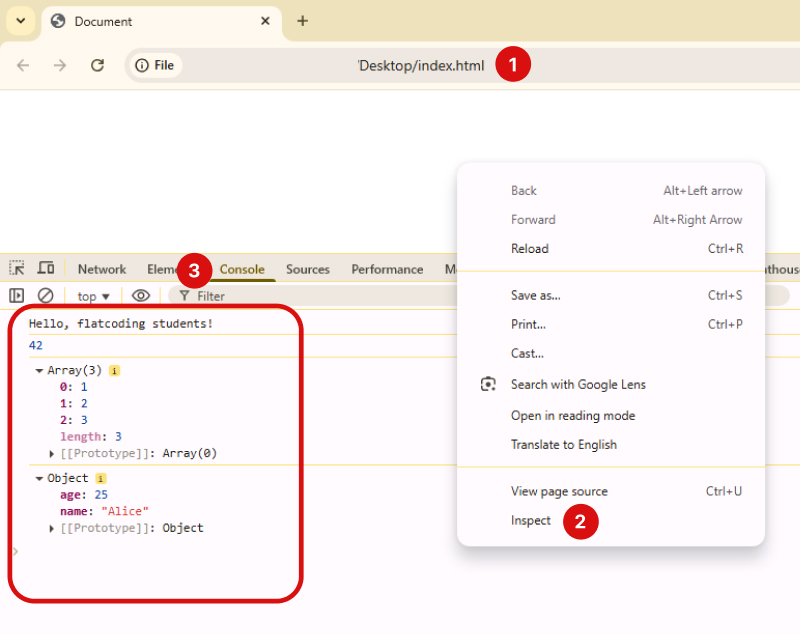Choose Translate to English

click(611, 445)
